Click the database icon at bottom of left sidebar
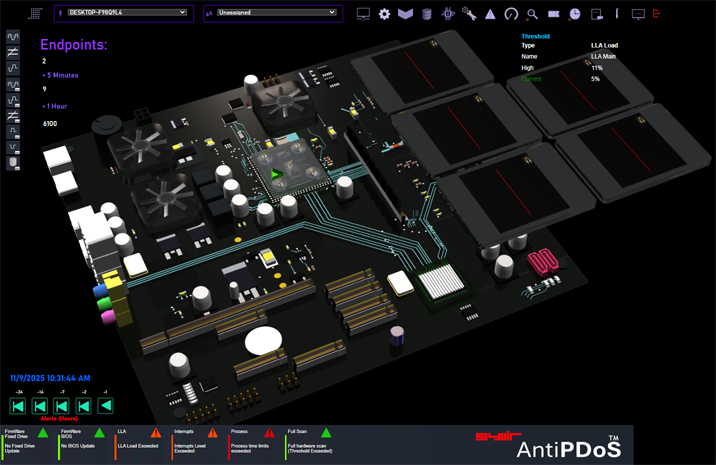 (13, 162)
